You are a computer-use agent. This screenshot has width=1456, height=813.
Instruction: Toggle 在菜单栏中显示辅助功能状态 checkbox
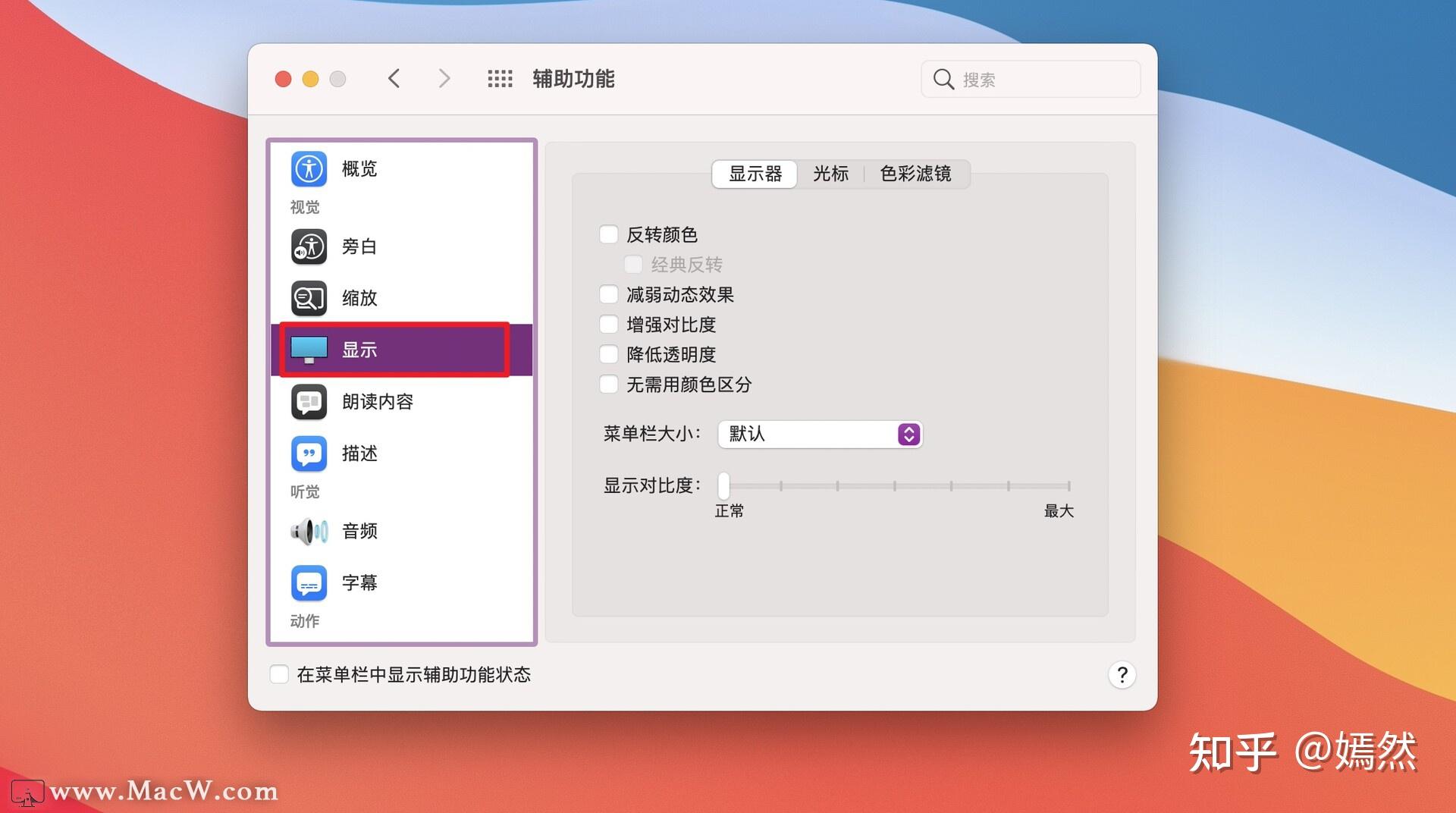[279, 674]
